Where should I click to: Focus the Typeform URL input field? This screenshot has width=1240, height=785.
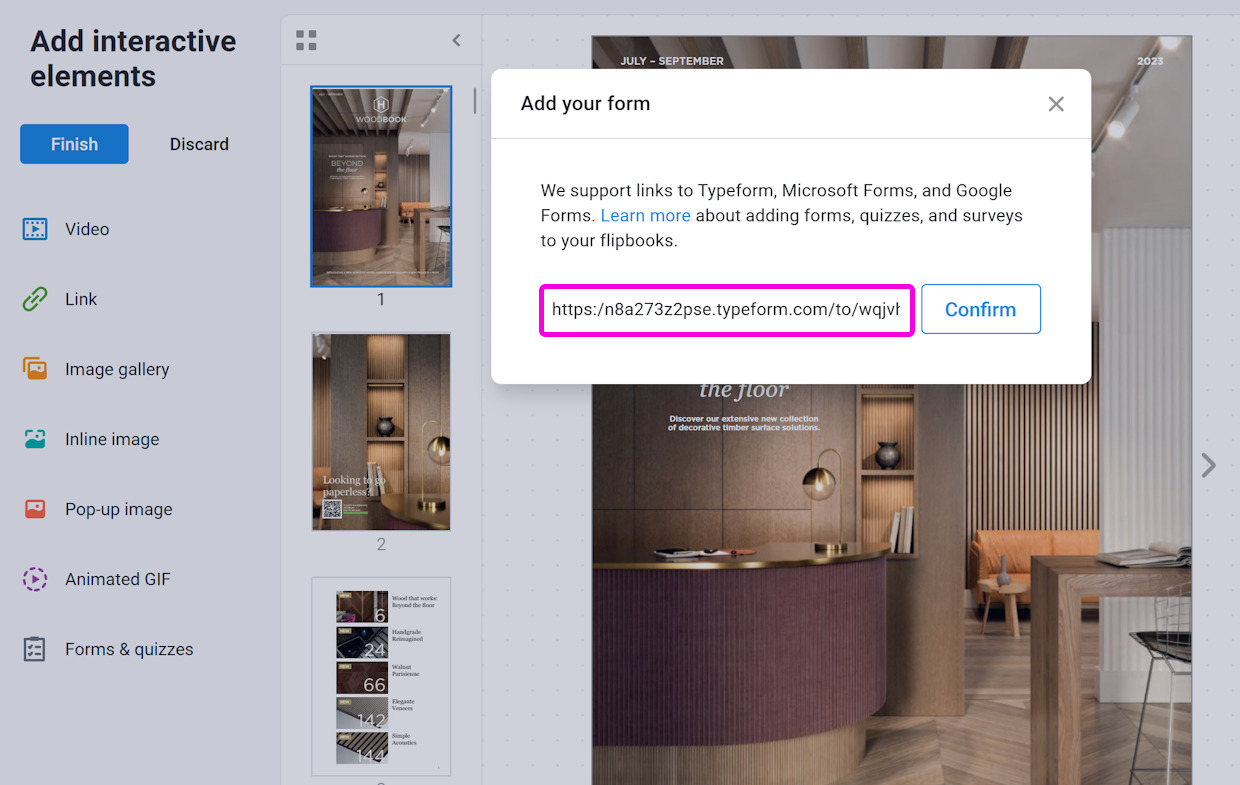tap(726, 310)
